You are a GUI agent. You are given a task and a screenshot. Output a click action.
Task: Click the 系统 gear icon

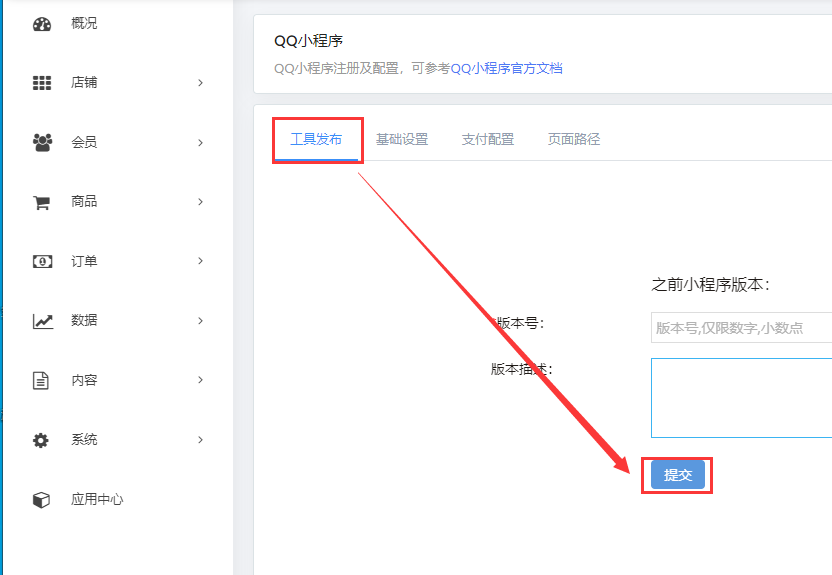click(41, 440)
